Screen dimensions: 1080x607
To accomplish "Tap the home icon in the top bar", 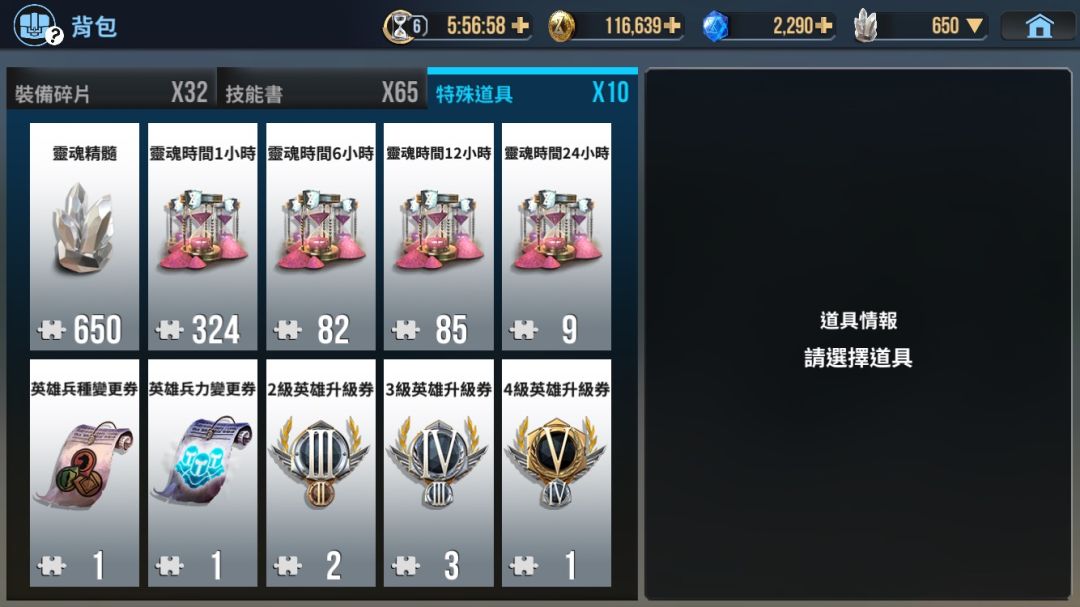I will point(1039,26).
